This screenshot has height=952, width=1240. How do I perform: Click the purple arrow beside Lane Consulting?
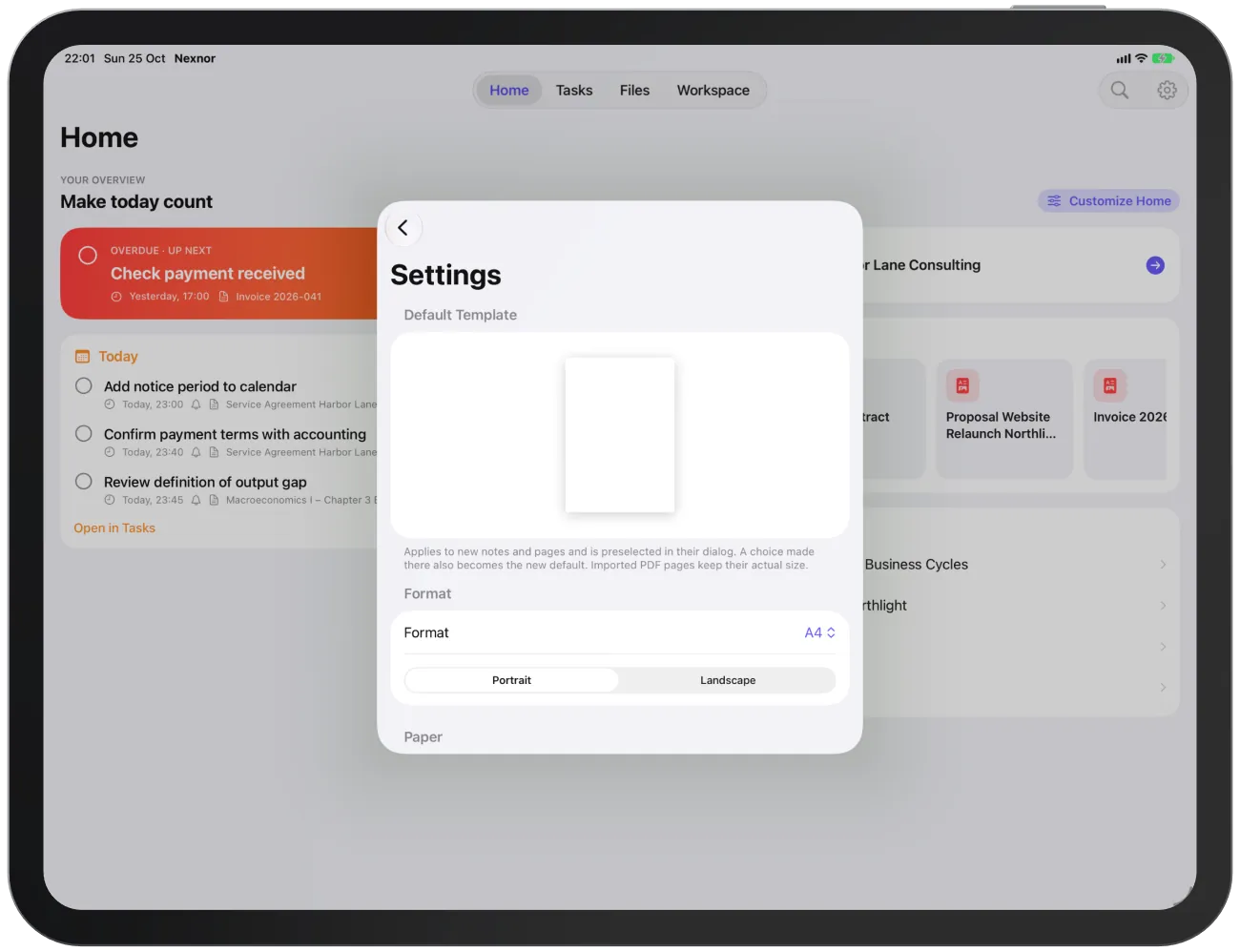click(1155, 265)
